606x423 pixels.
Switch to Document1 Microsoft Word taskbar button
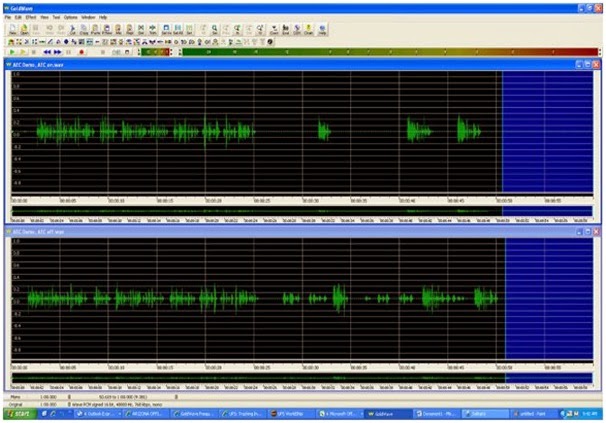437,414
